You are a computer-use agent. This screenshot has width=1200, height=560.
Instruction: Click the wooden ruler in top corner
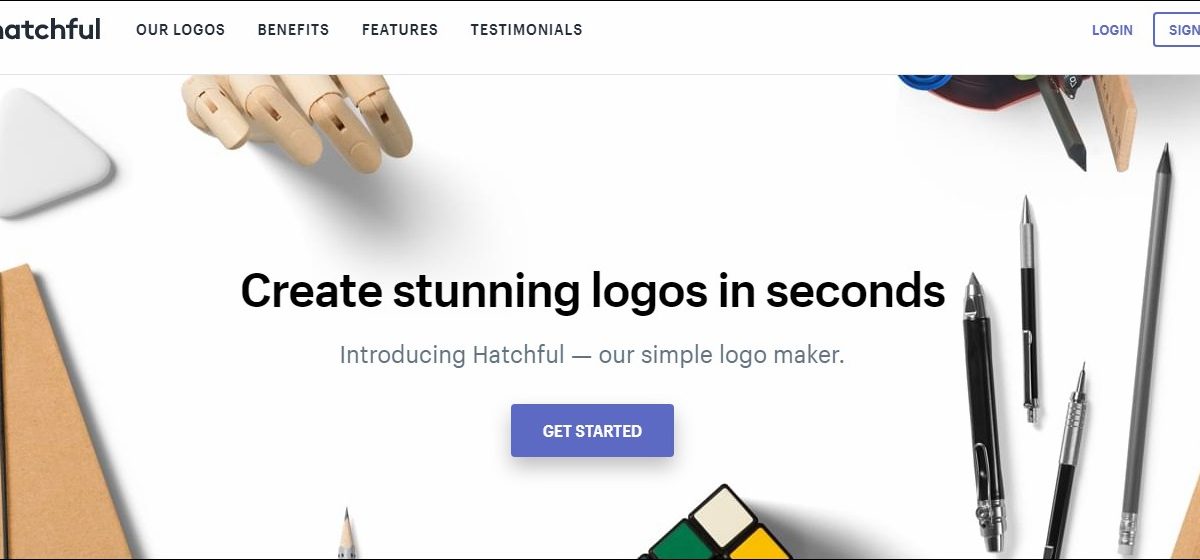tap(1111, 121)
